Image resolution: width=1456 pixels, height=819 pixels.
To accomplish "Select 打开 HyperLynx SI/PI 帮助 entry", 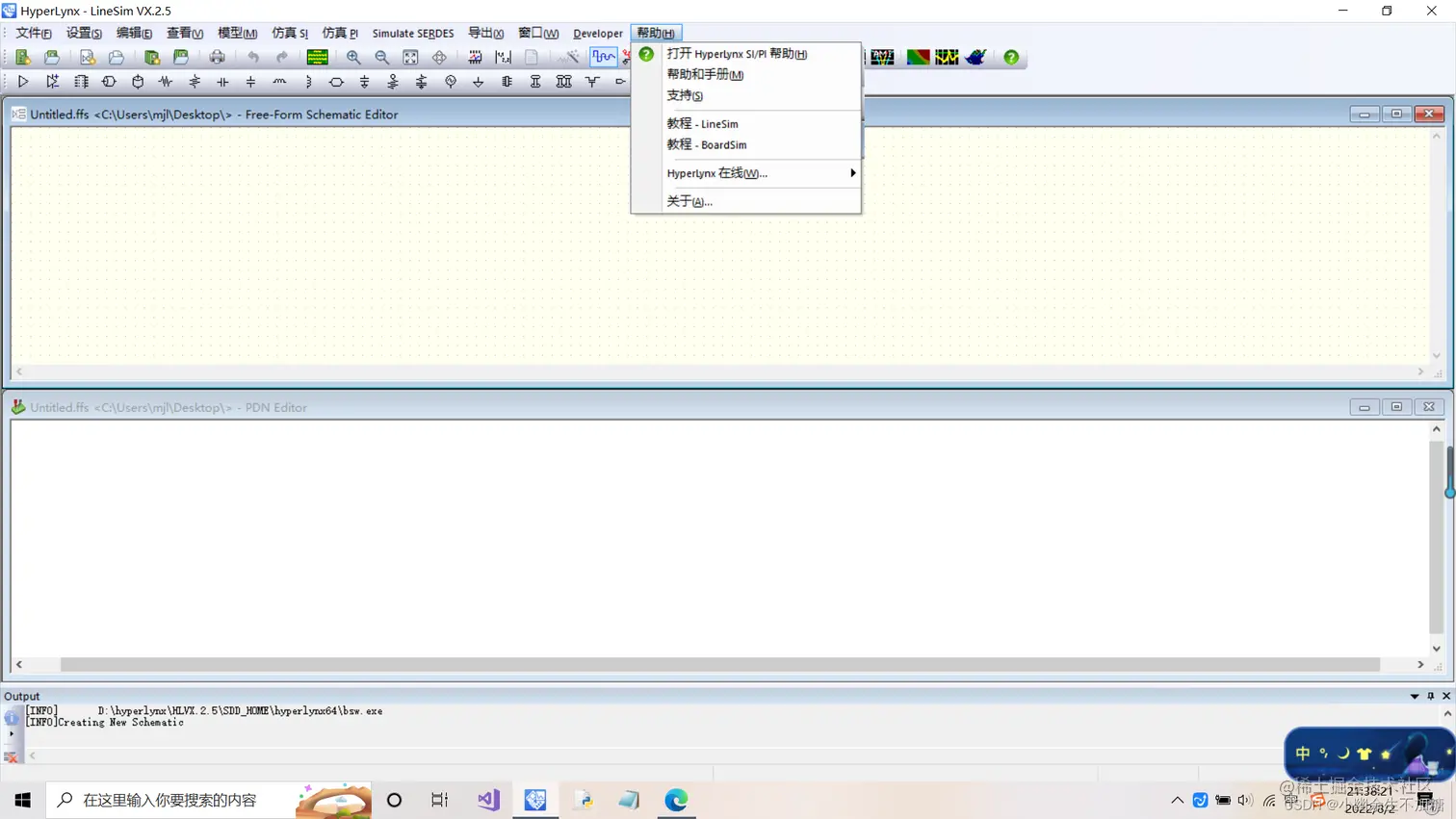I will [x=746, y=54].
